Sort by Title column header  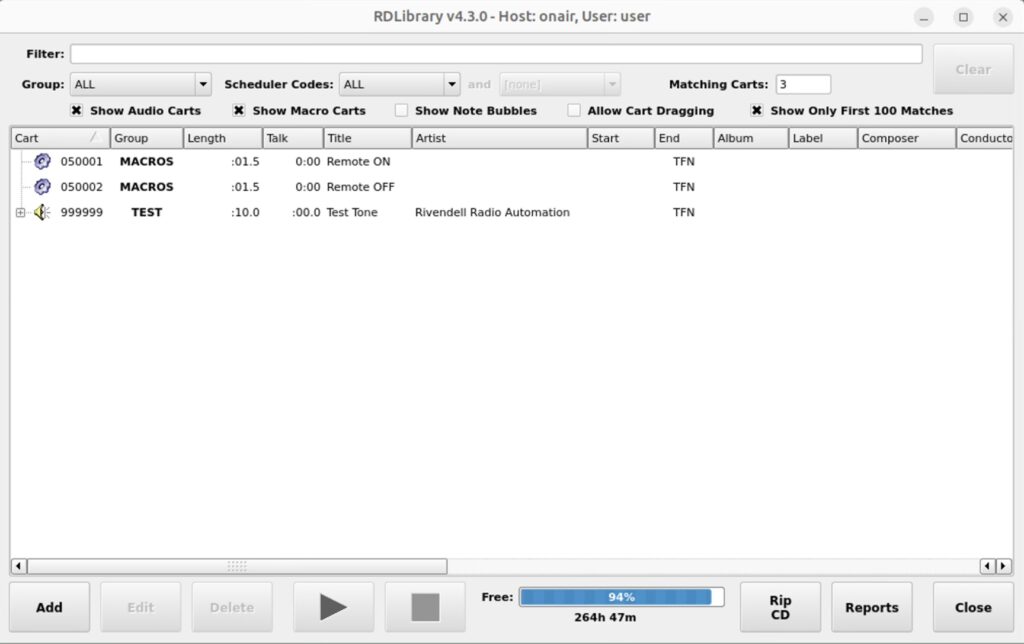(368, 138)
